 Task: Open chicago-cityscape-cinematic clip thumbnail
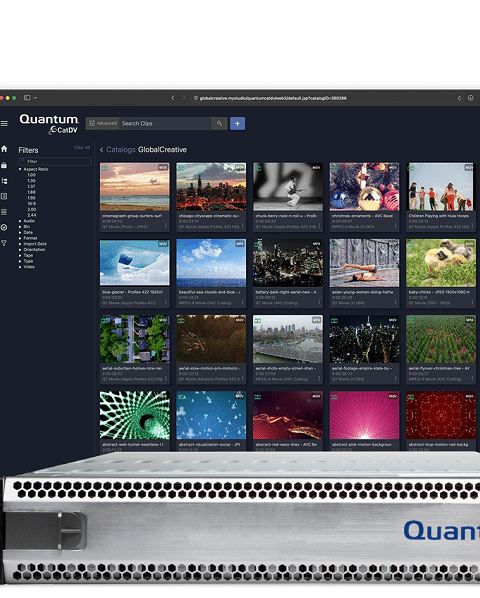pos(211,186)
